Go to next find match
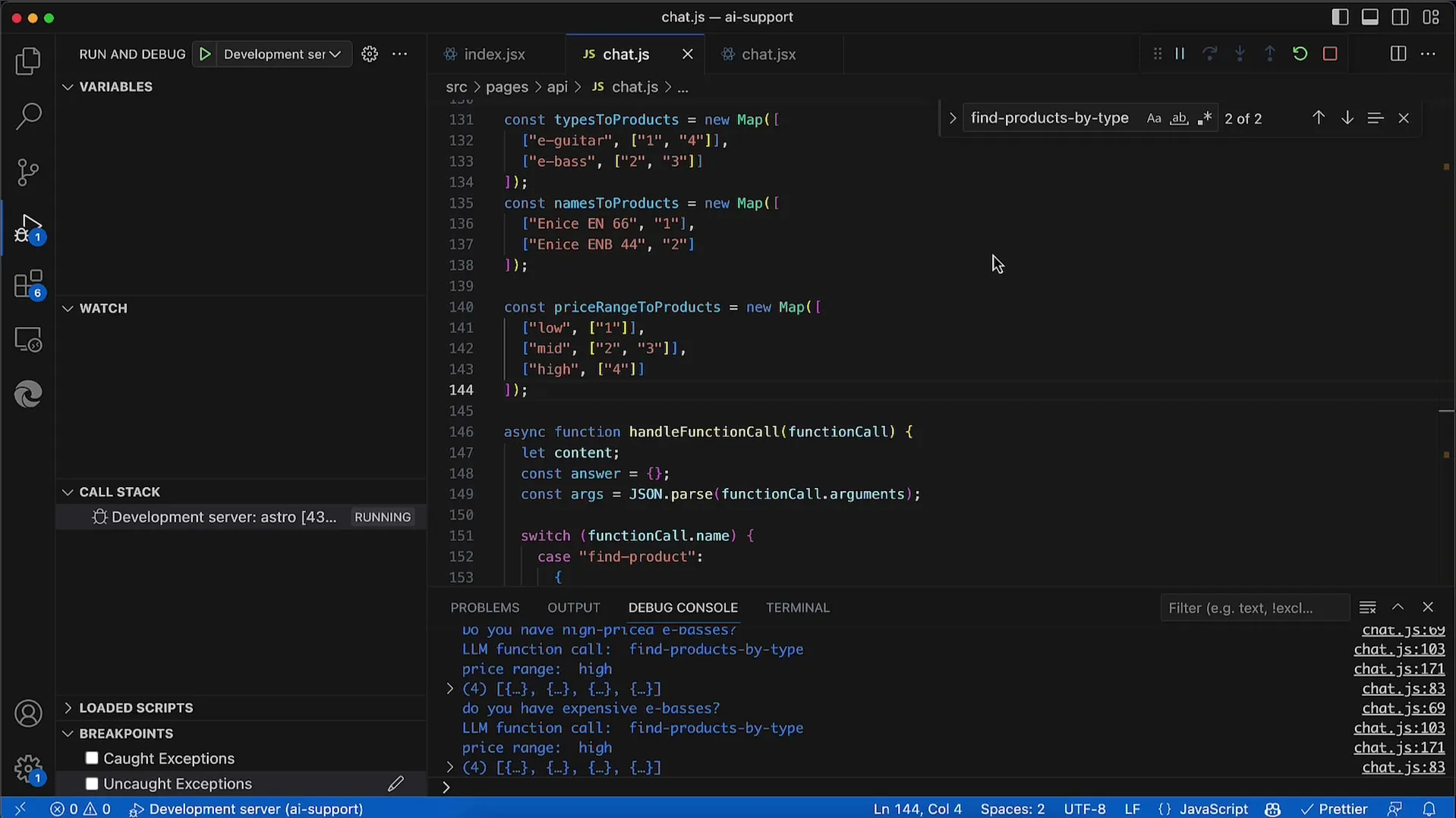The image size is (1456, 818). [x=1347, y=118]
